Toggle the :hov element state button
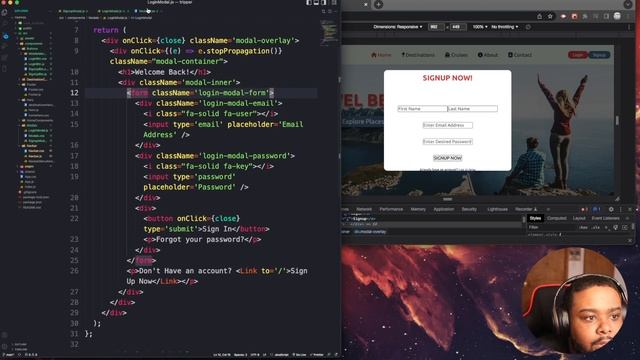The width and height of the screenshot is (640, 360). click(583, 227)
